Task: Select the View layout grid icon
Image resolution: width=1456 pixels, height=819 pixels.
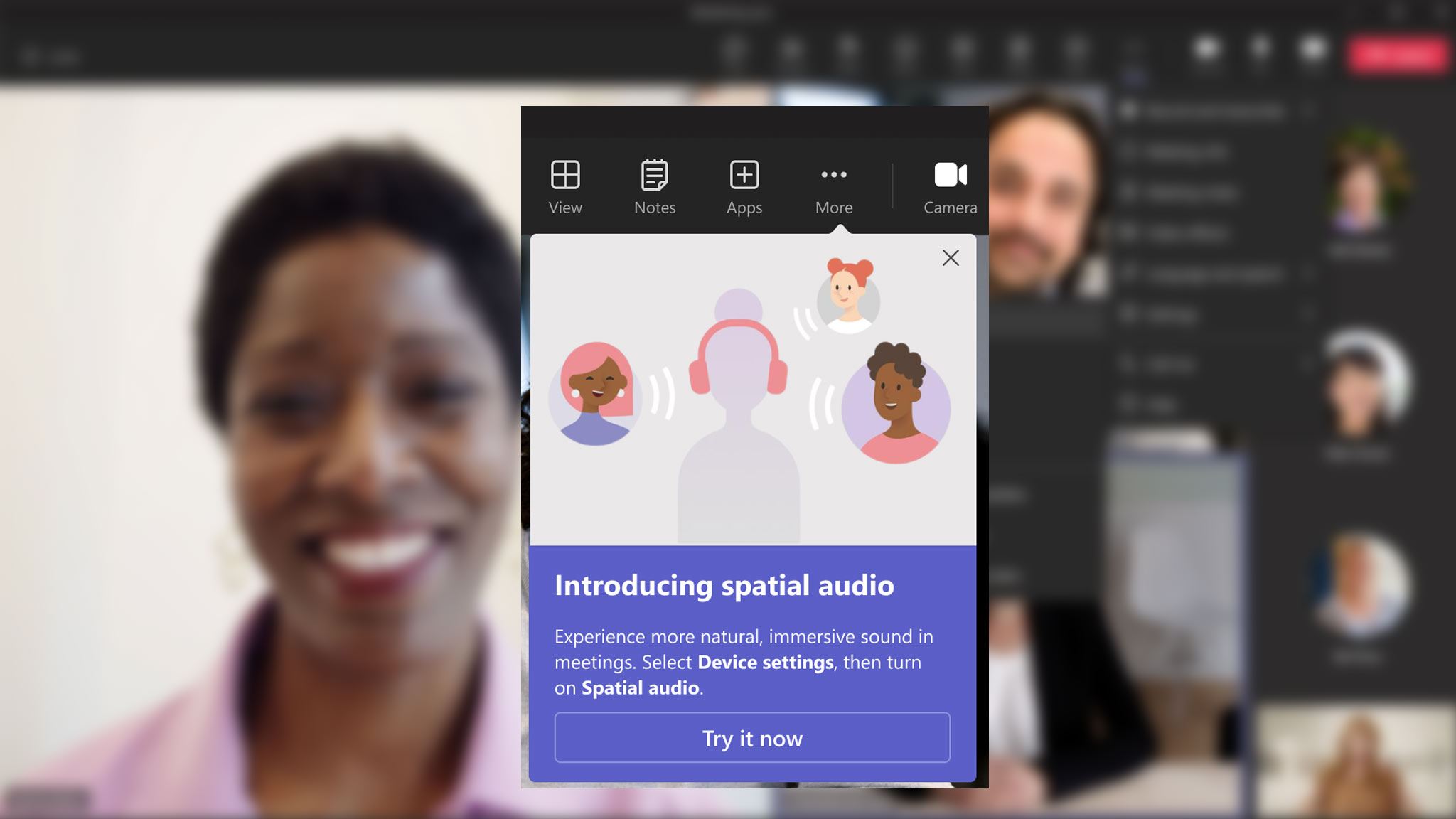Action: click(565, 186)
